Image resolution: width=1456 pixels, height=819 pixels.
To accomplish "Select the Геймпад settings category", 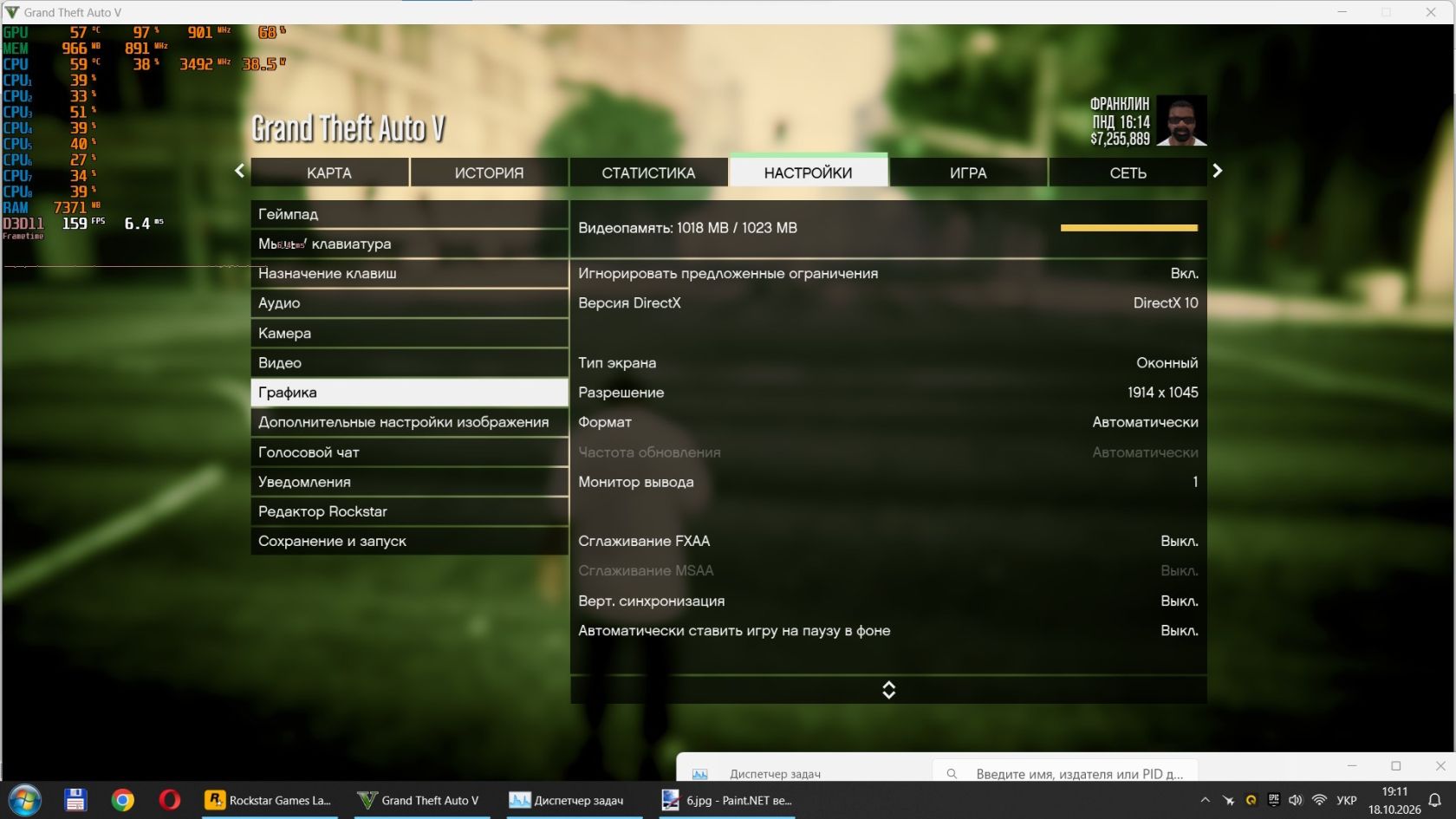I will point(409,214).
